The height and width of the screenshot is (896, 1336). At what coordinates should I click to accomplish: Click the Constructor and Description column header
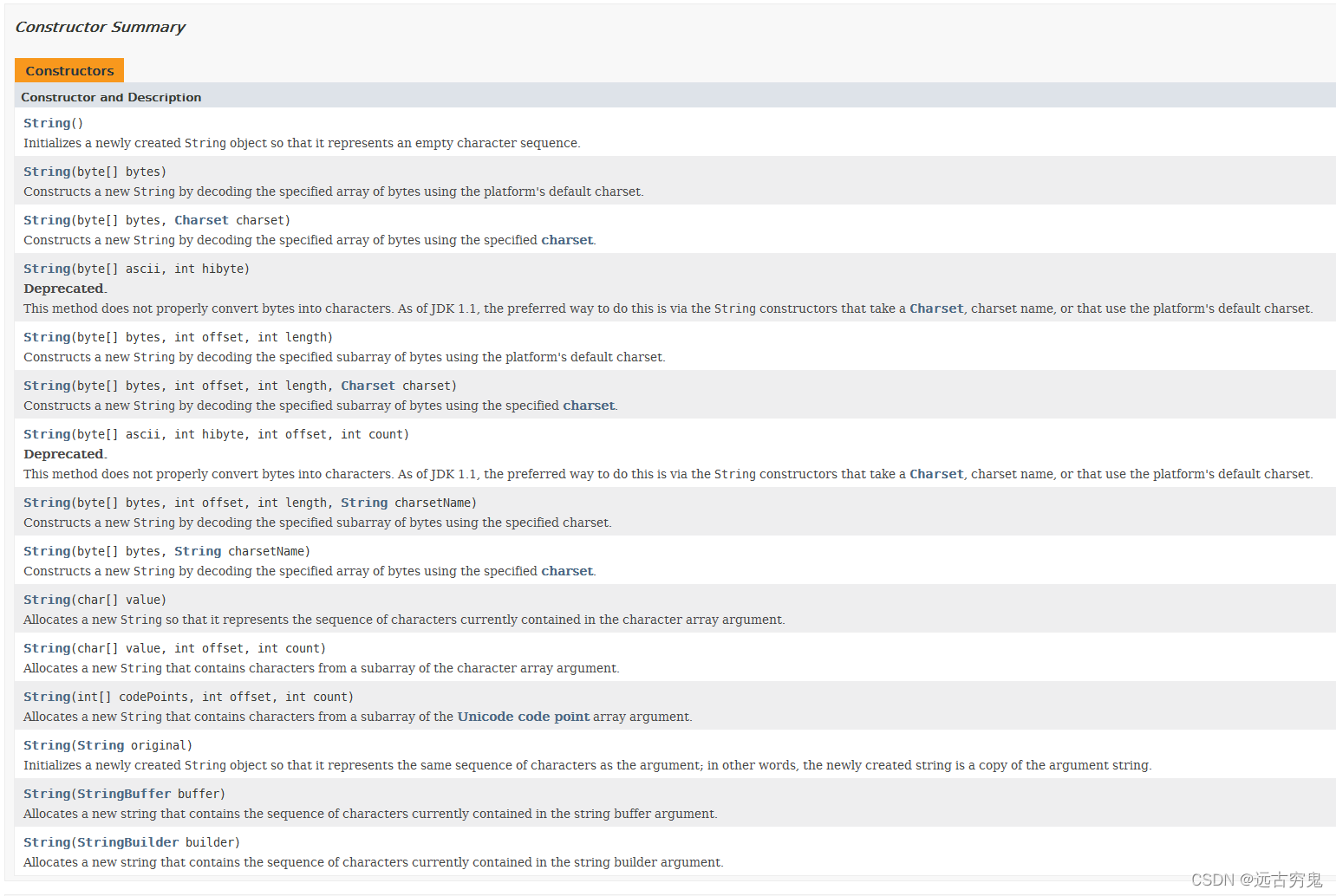click(111, 97)
